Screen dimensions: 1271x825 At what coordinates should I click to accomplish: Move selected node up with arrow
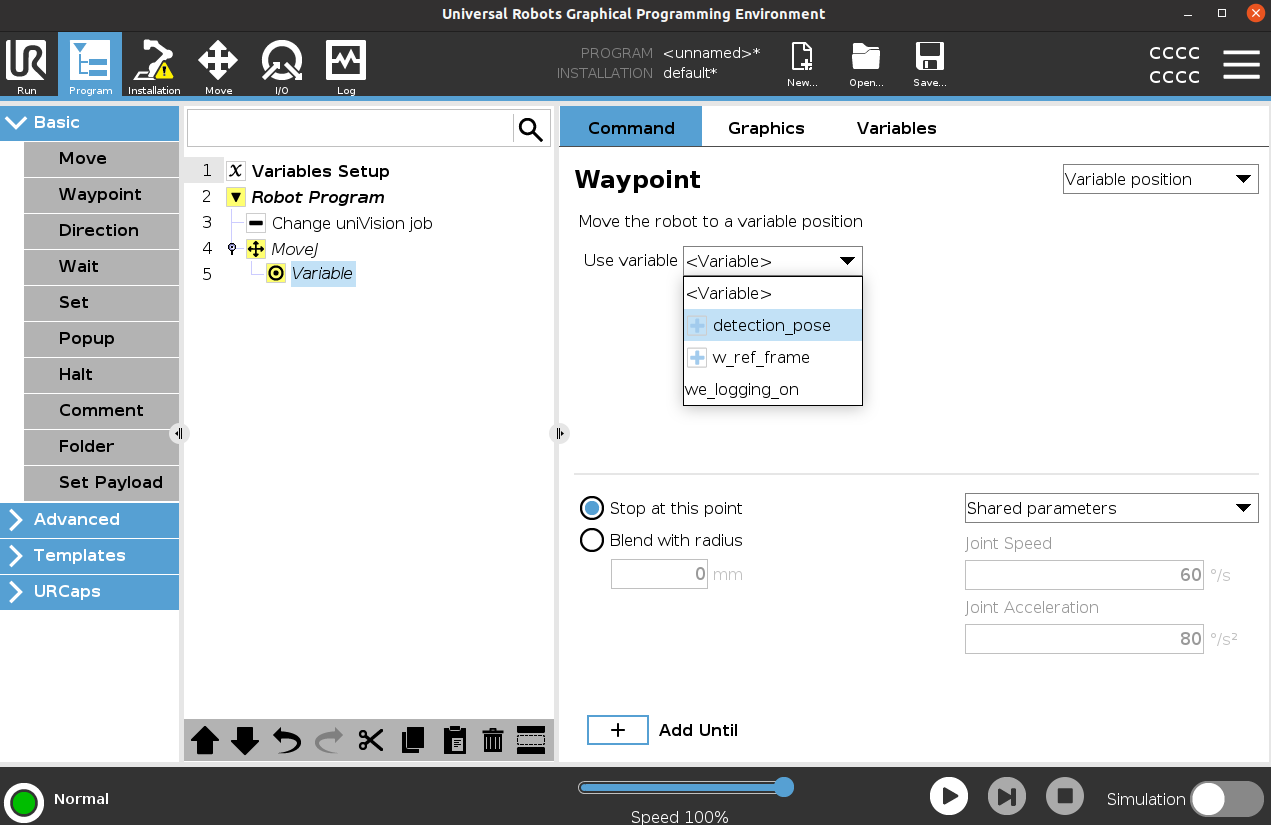pyautogui.click(x=205, y=741)
